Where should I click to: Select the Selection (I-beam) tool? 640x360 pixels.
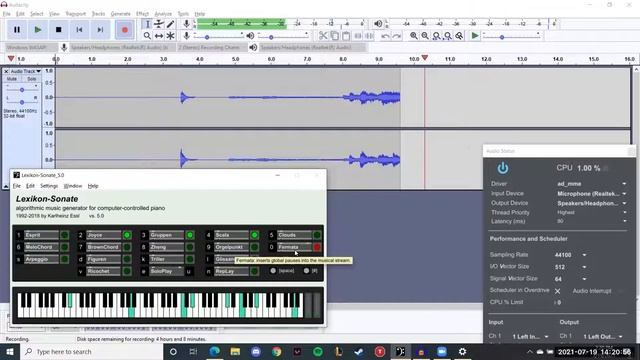click(x=147, y=24)
